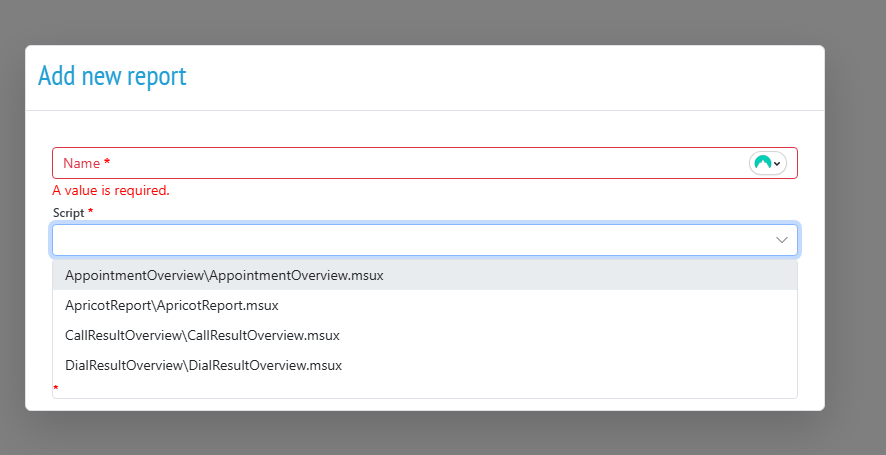Expand the Script dropdown using its chevron arrow
The width and height of the screenshot is (886, 455).
782,240
